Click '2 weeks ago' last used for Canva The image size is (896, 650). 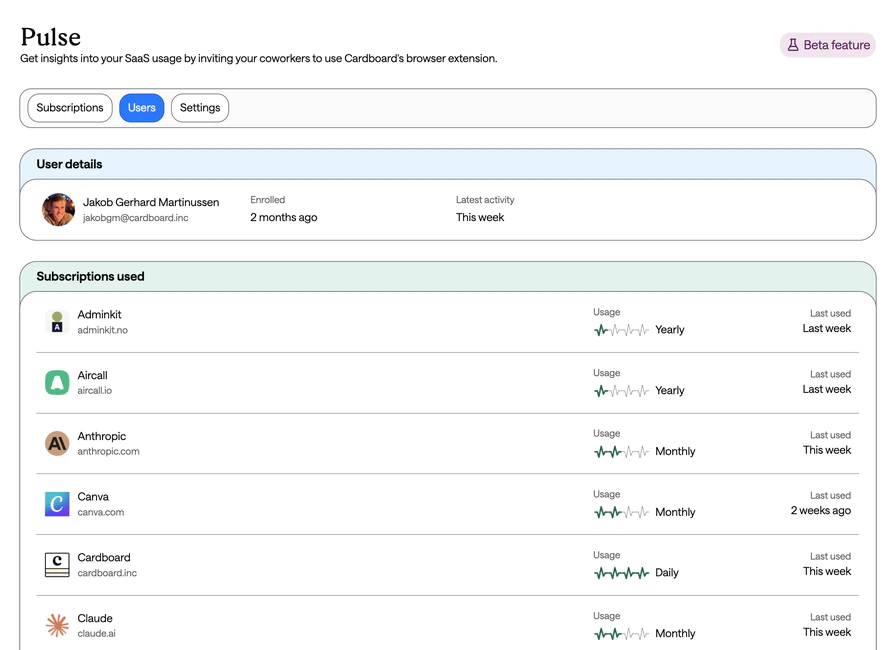coord(821,511)
